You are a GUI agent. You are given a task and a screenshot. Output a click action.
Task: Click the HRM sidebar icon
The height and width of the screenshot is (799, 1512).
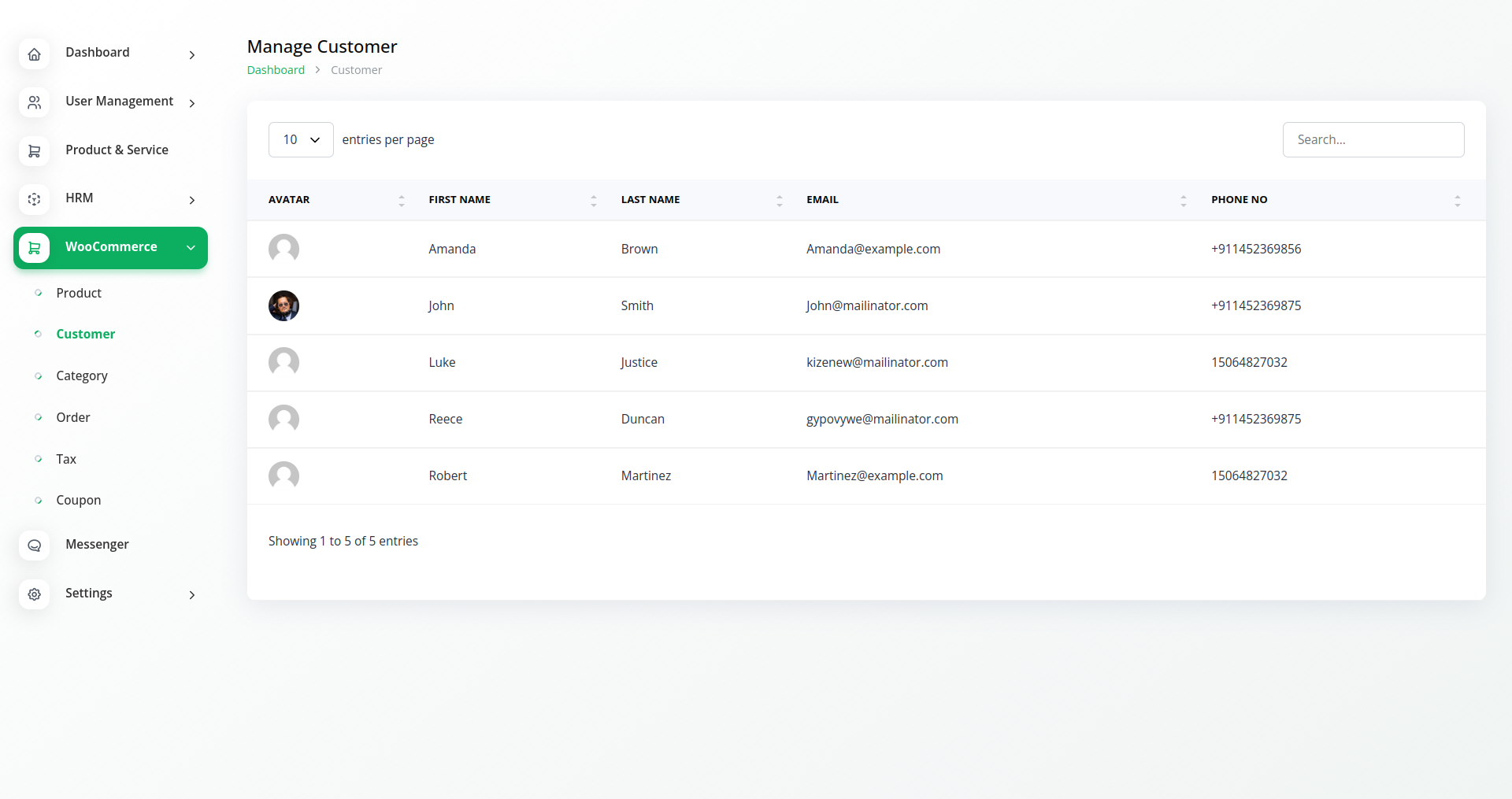[x=34, y=199]
